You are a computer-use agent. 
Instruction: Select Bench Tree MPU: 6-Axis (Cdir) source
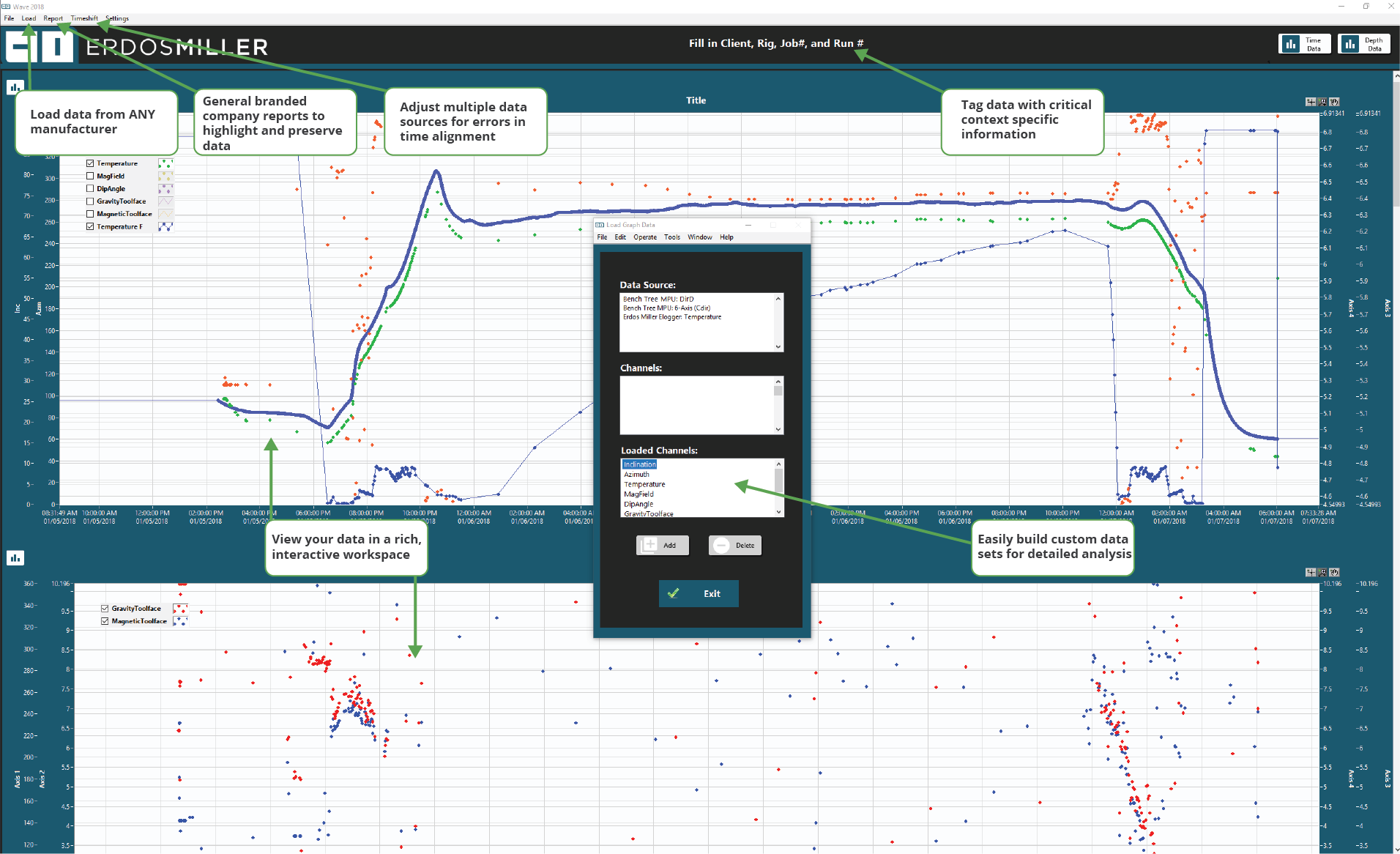[667, 308]
